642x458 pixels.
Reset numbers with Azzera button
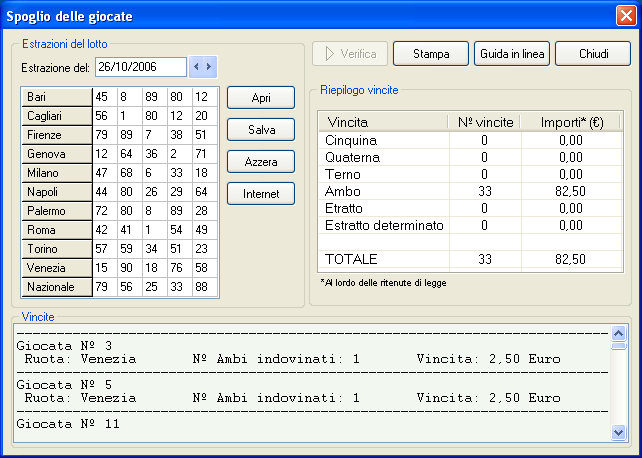tap(260, 162)
